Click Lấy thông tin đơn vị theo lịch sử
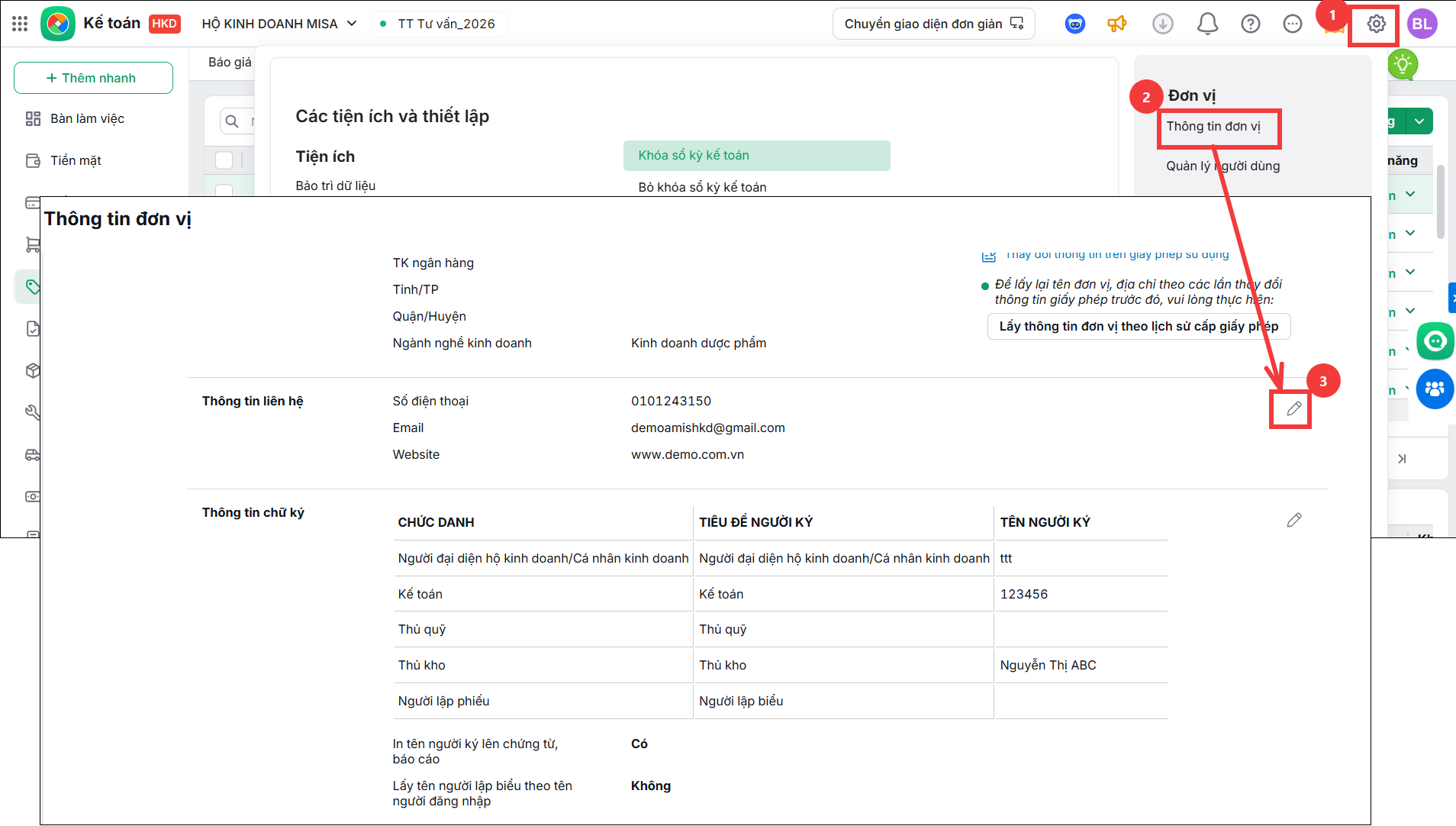This screenshot has height=826, width=1456. 1139,326
